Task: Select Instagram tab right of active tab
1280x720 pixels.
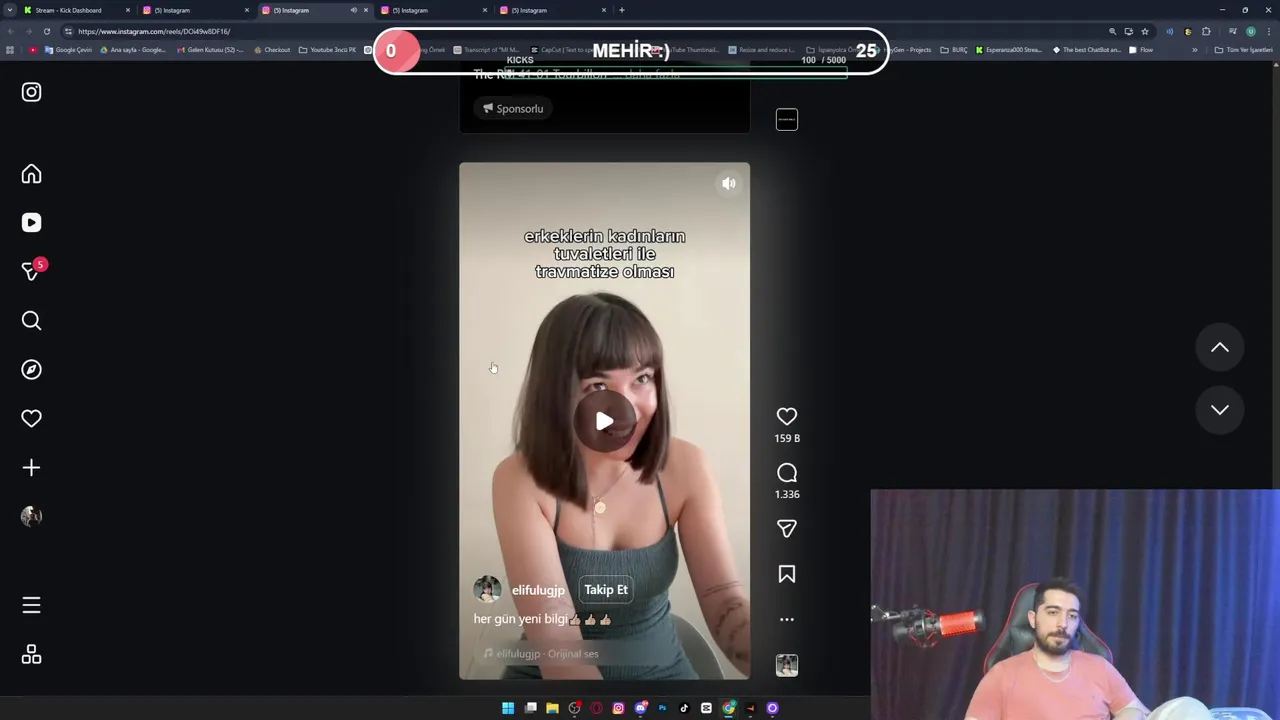Action: pyautogui.click(x=434, y=10)
